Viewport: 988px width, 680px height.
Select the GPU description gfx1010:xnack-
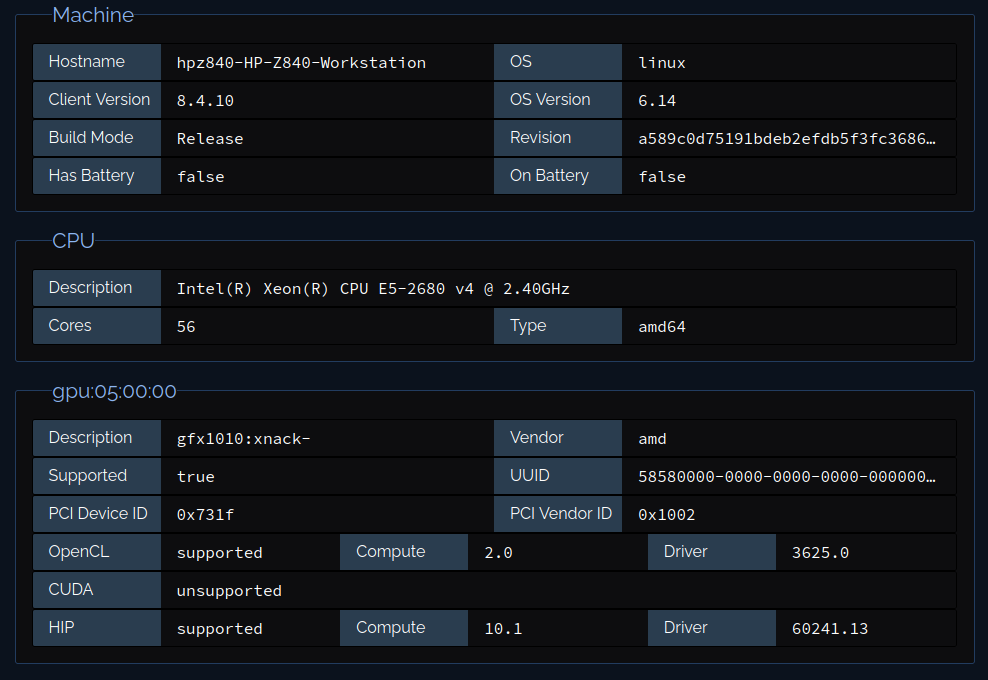point(244,439)
